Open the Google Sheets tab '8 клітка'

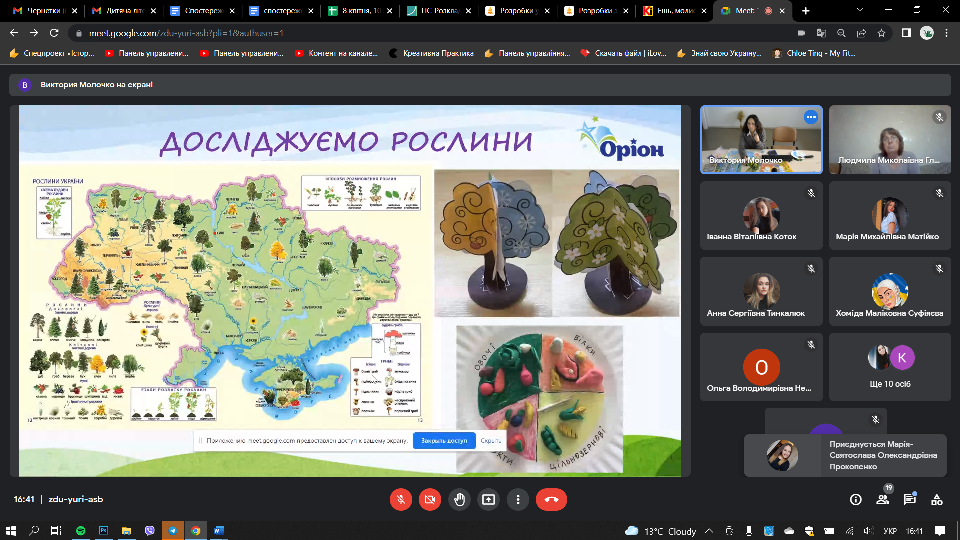pos(361,11)
